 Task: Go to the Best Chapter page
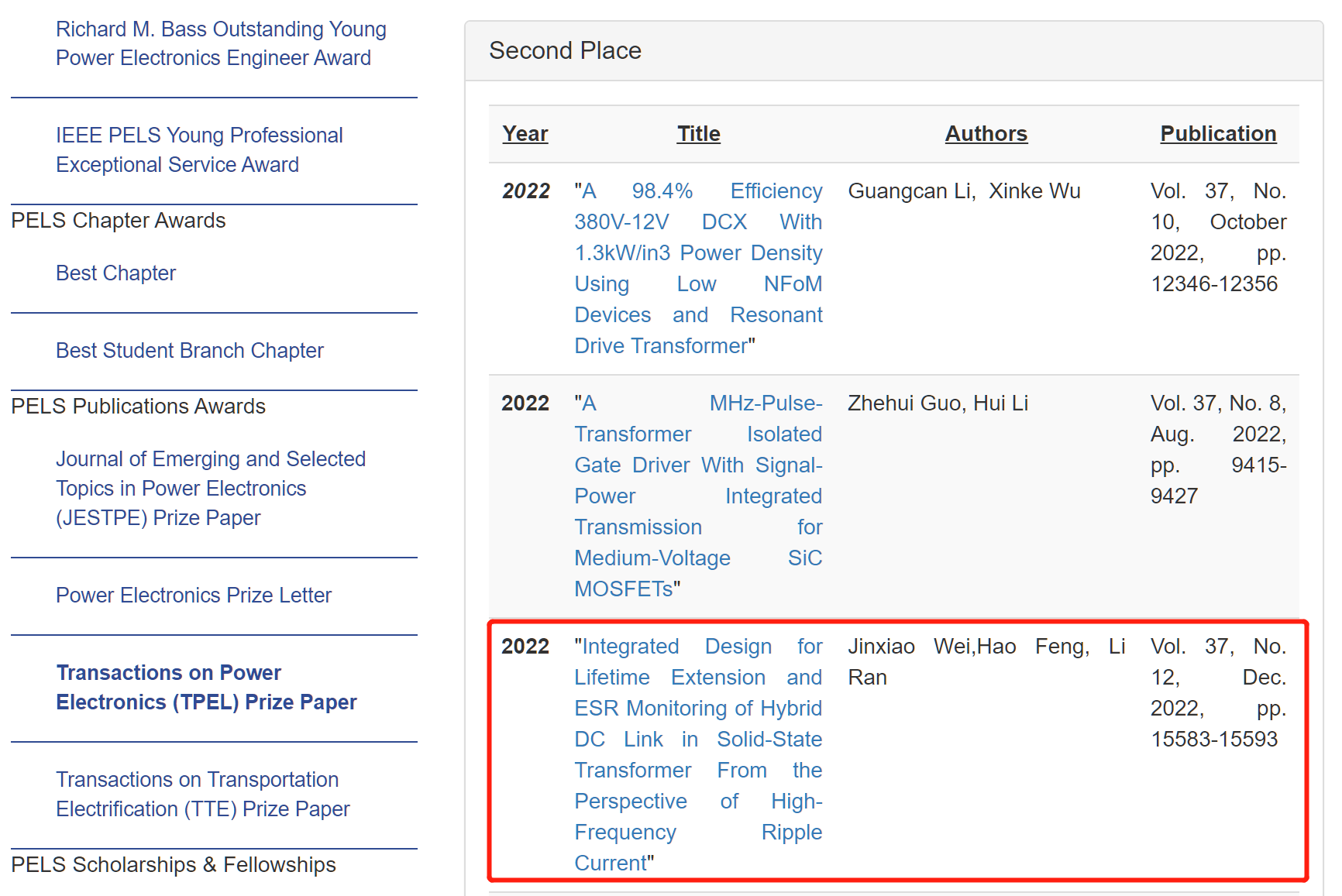pos(115,273)
